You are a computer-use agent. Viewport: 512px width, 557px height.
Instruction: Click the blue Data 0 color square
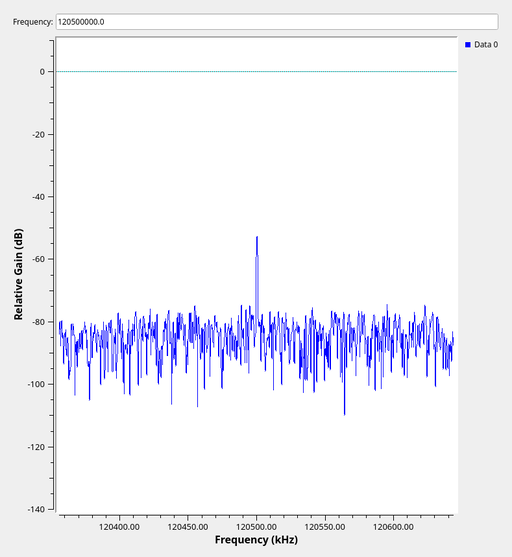[468, 45]
